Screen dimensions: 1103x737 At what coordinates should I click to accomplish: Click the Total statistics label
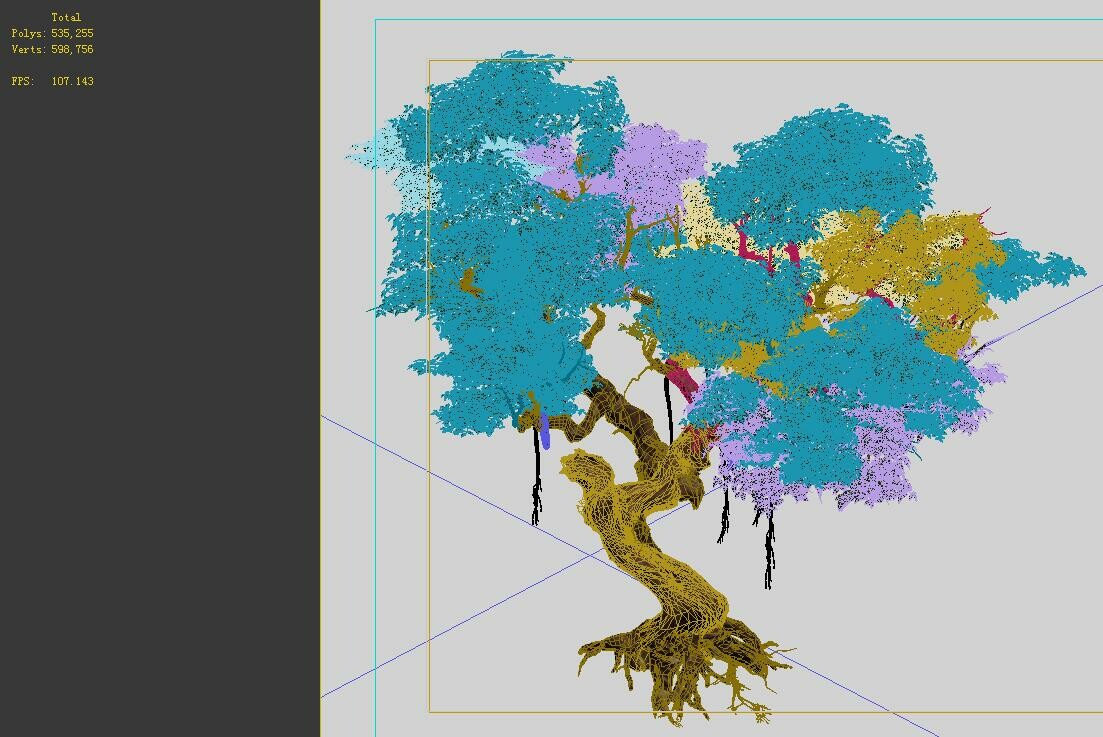66,17
